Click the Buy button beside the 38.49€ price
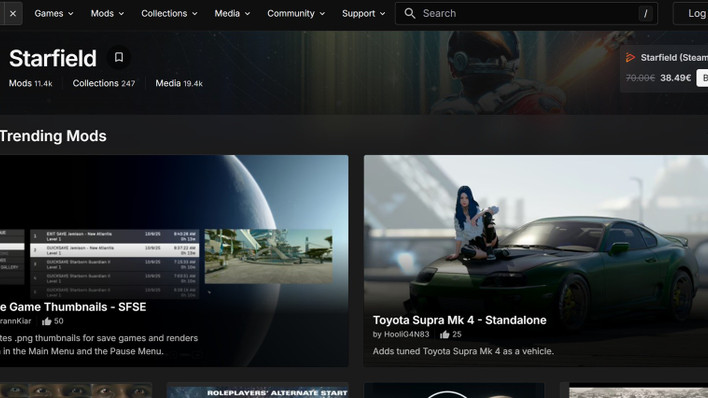 point(702,78)
